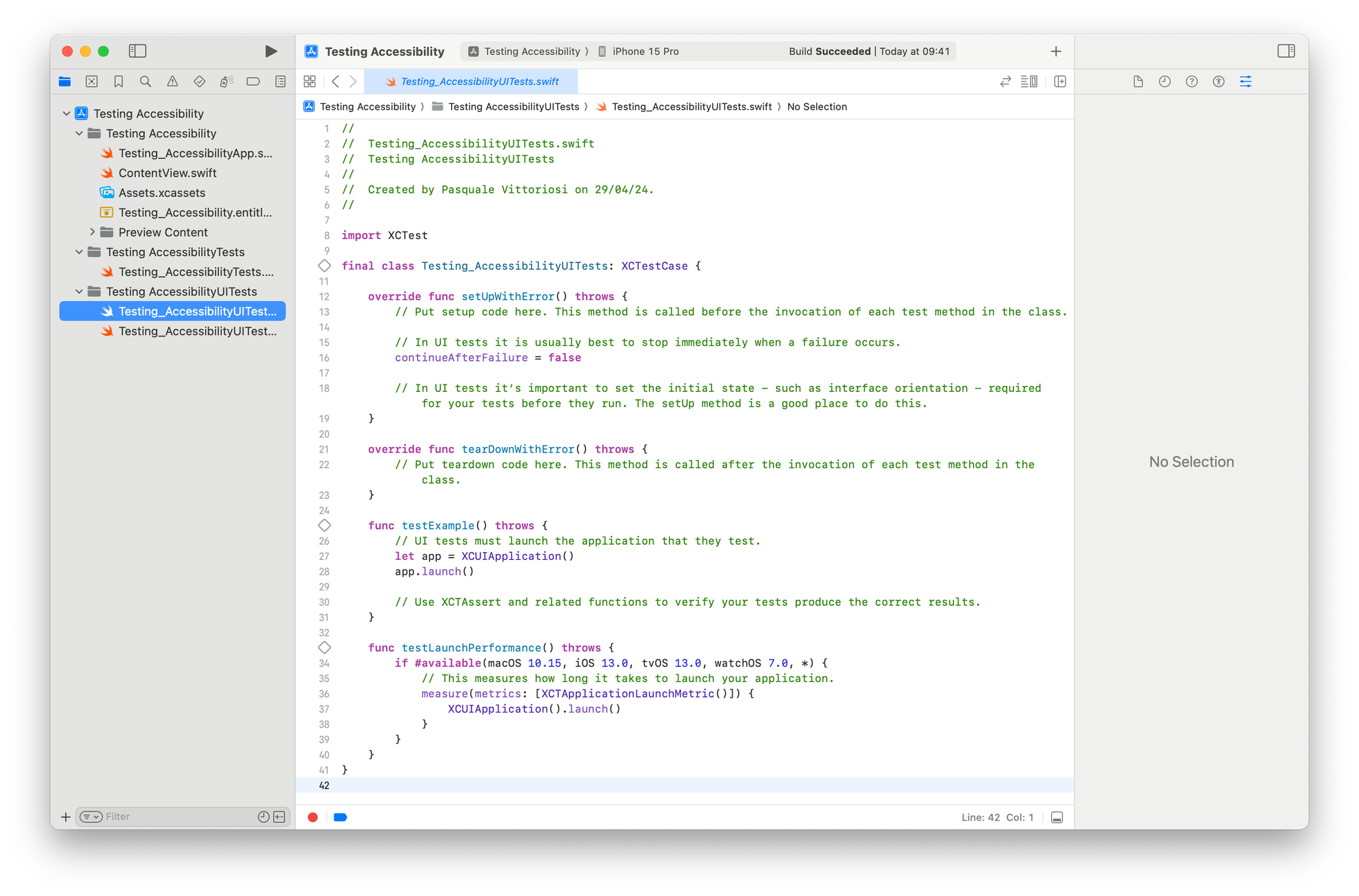Select the Issue navigator warning triangle
Screen dimensions: 1359x896
[x=172, y=81]
